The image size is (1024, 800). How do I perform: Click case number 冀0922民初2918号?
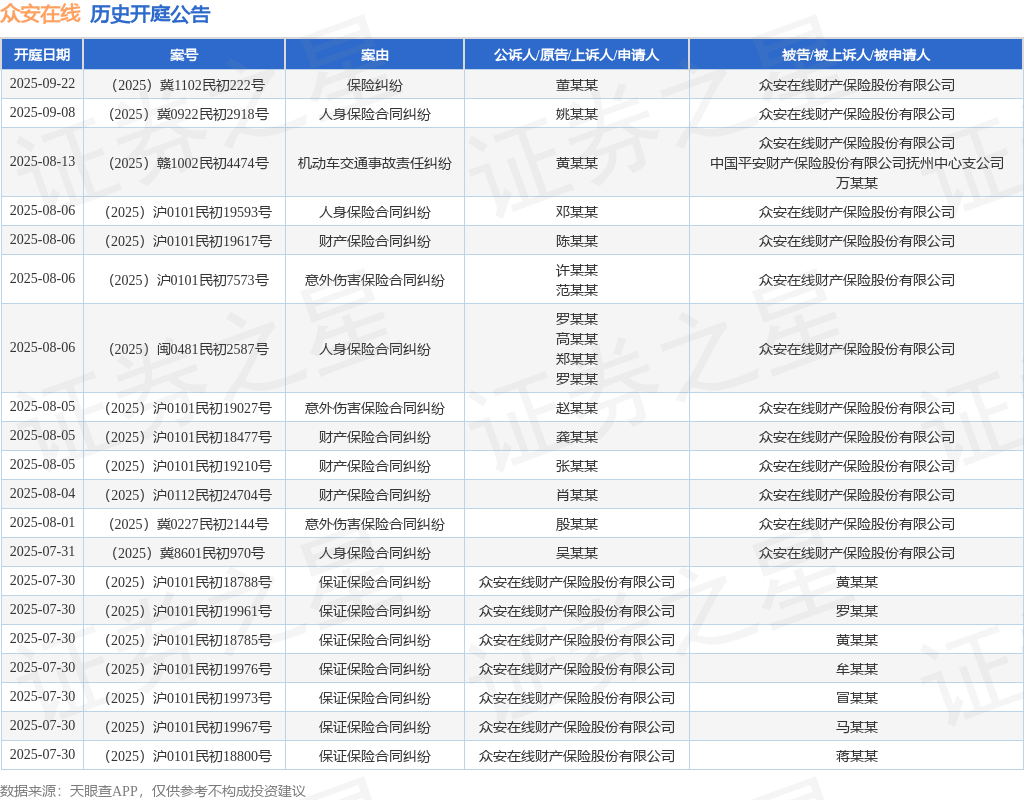pyautogui.click(x=188, y=114)
